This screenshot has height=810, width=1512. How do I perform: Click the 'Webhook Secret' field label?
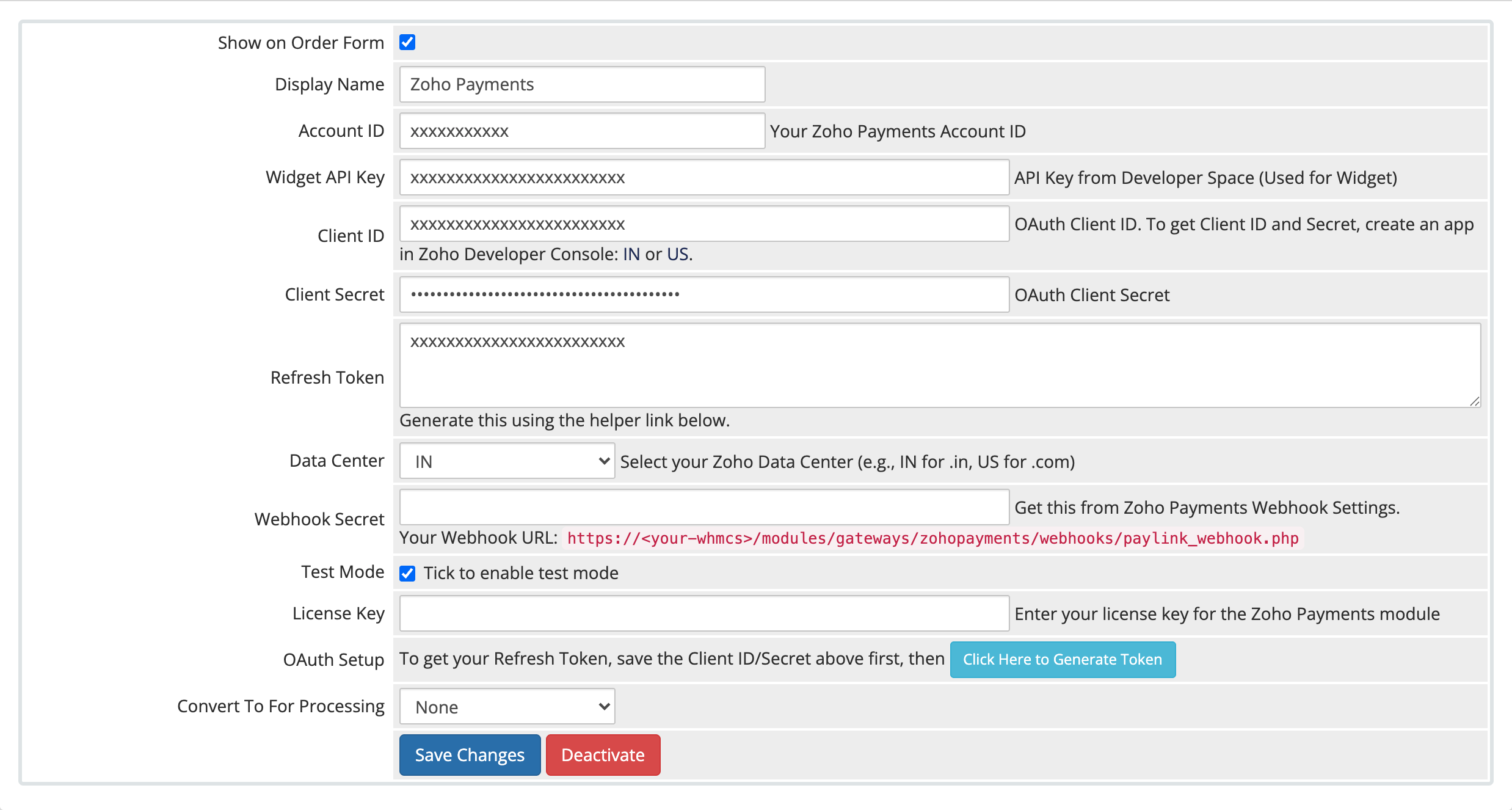point(319,519)
